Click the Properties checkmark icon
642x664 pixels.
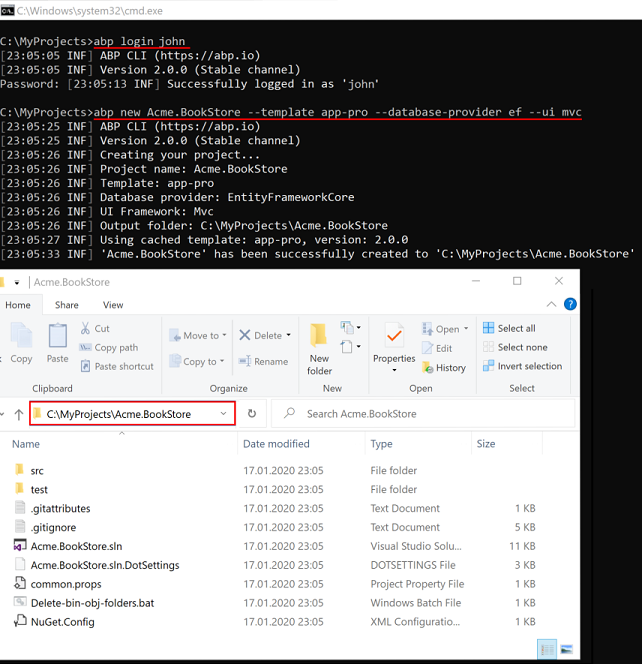(x=394, y=336)
